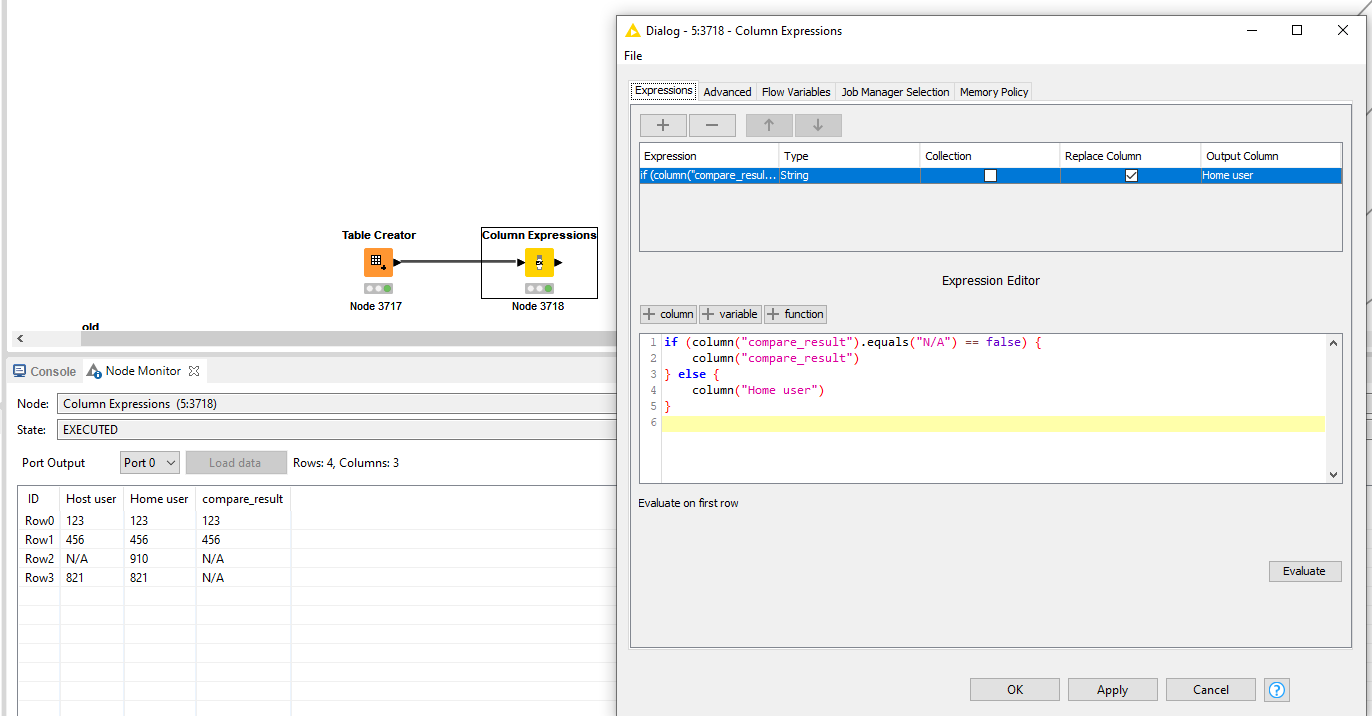The width and height of the screenshot is (1372, 716).
Task: Switch to the Console tab
Action: pyautogui.click(x=45, y=371)
